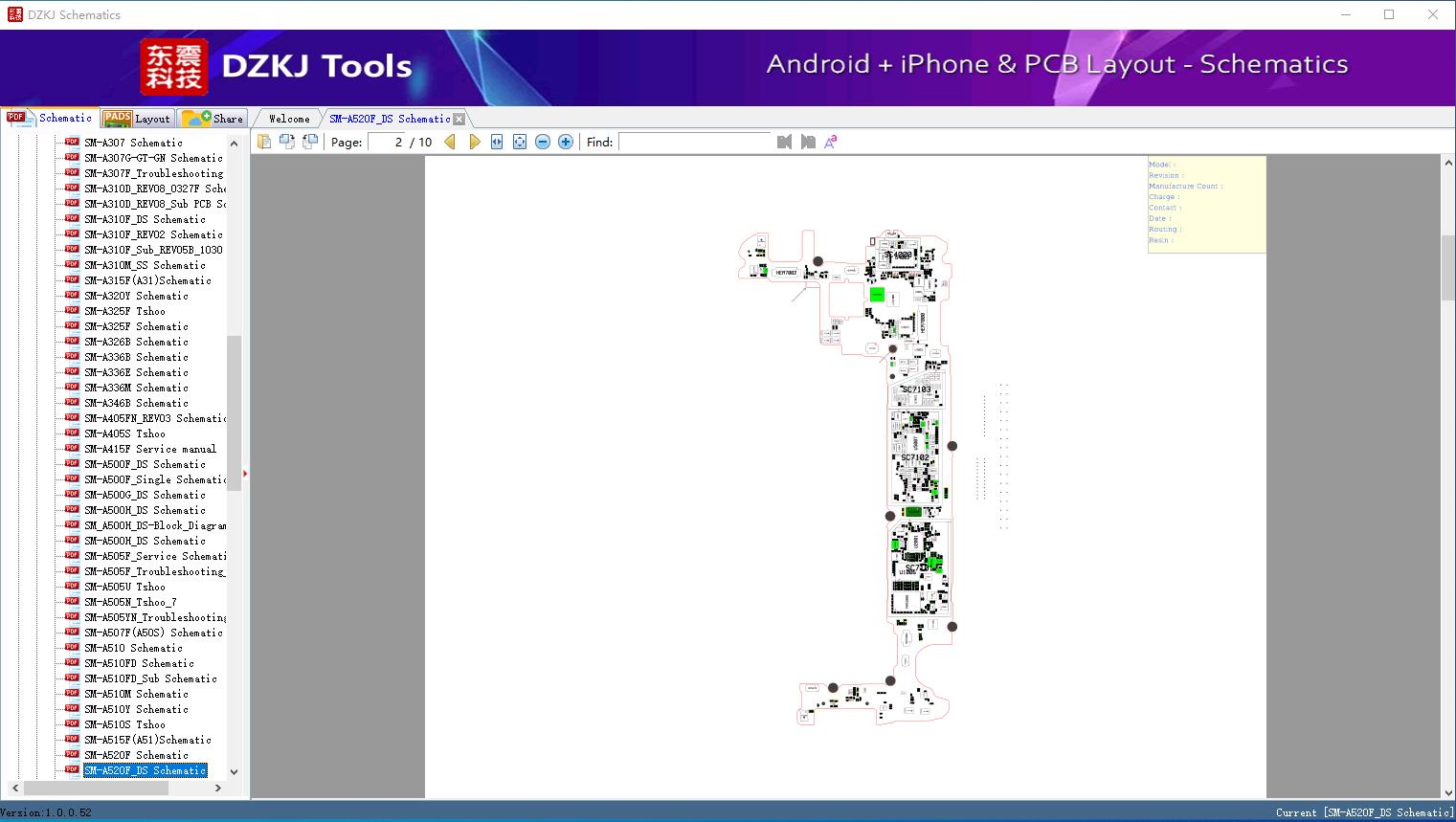This screenshot has width=1456, height=822.
Task: Select SM_A500H_DS-Block_Diagram entry
Action: tap(155, 525)
